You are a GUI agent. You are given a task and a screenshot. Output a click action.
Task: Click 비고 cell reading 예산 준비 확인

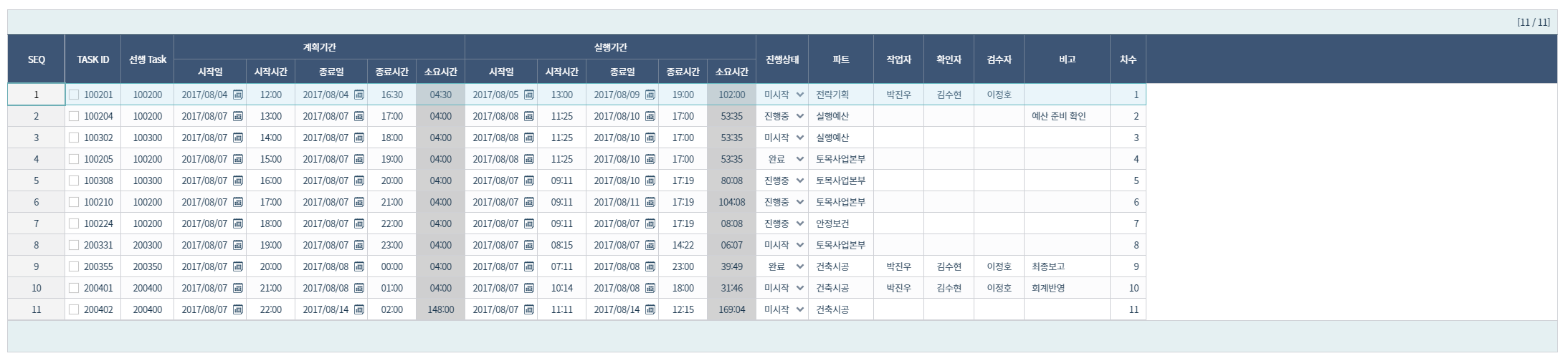tap(1058, 116)
